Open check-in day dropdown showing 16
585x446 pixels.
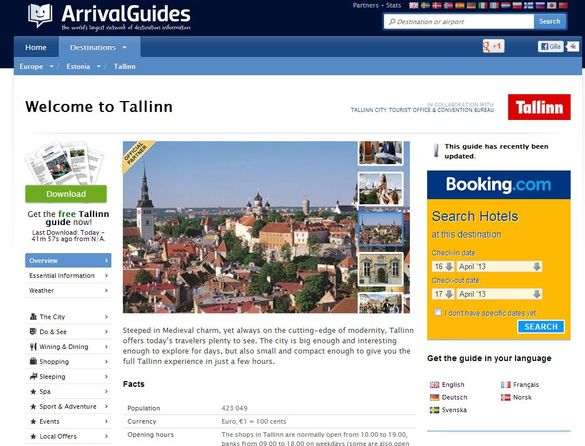click(x=443, y=266)
